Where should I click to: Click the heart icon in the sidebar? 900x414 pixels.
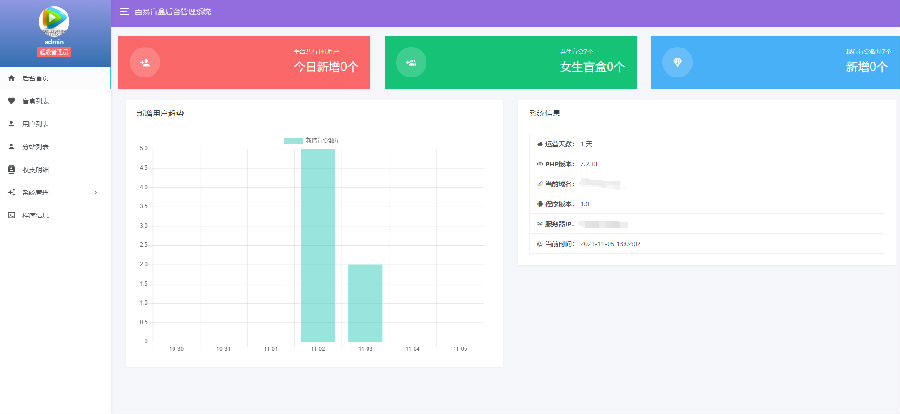(11, 100)
